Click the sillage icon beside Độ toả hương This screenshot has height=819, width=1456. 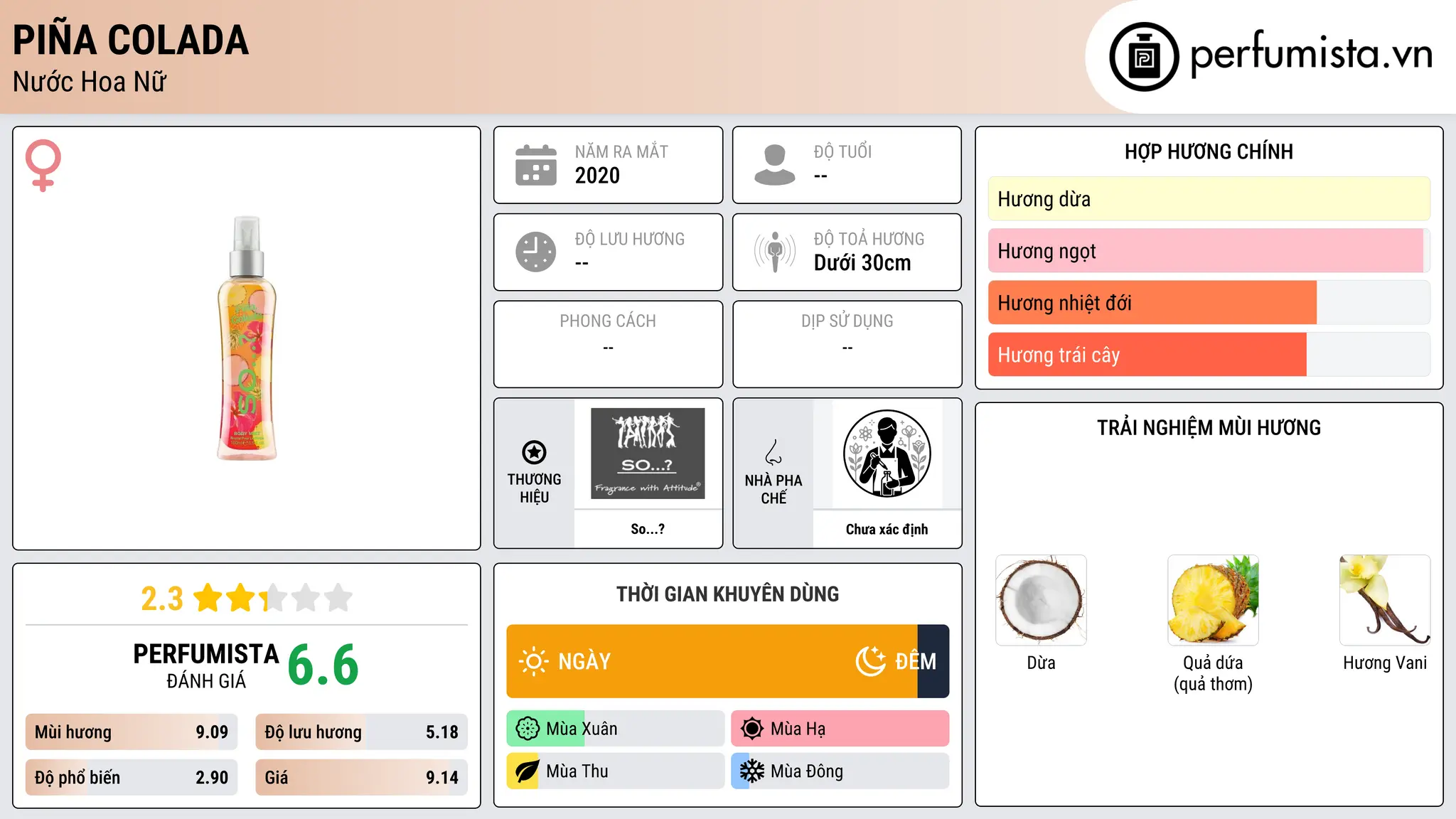click(x=775, y=252)
